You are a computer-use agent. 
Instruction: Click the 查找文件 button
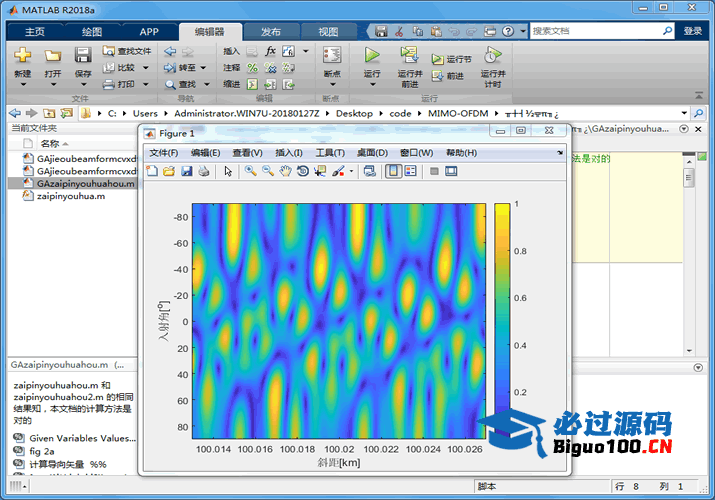click(127, 51)
